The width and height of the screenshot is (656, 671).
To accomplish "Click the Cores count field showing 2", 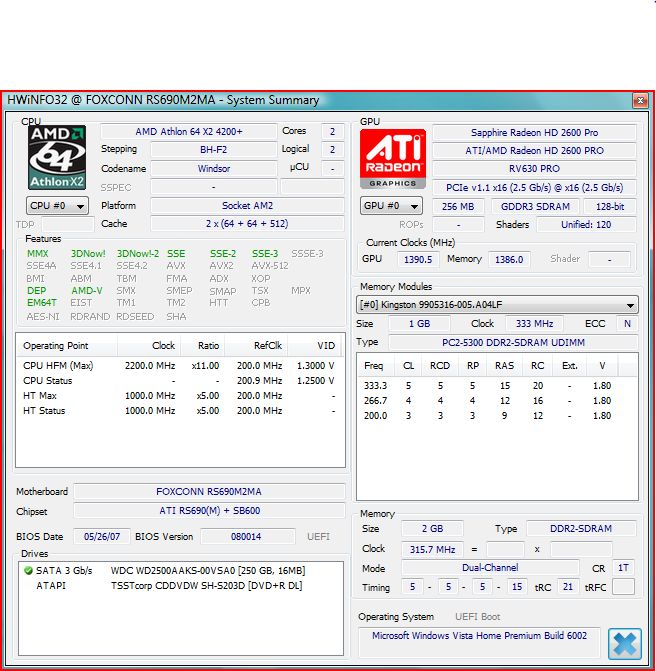I will tap(332, 131).
